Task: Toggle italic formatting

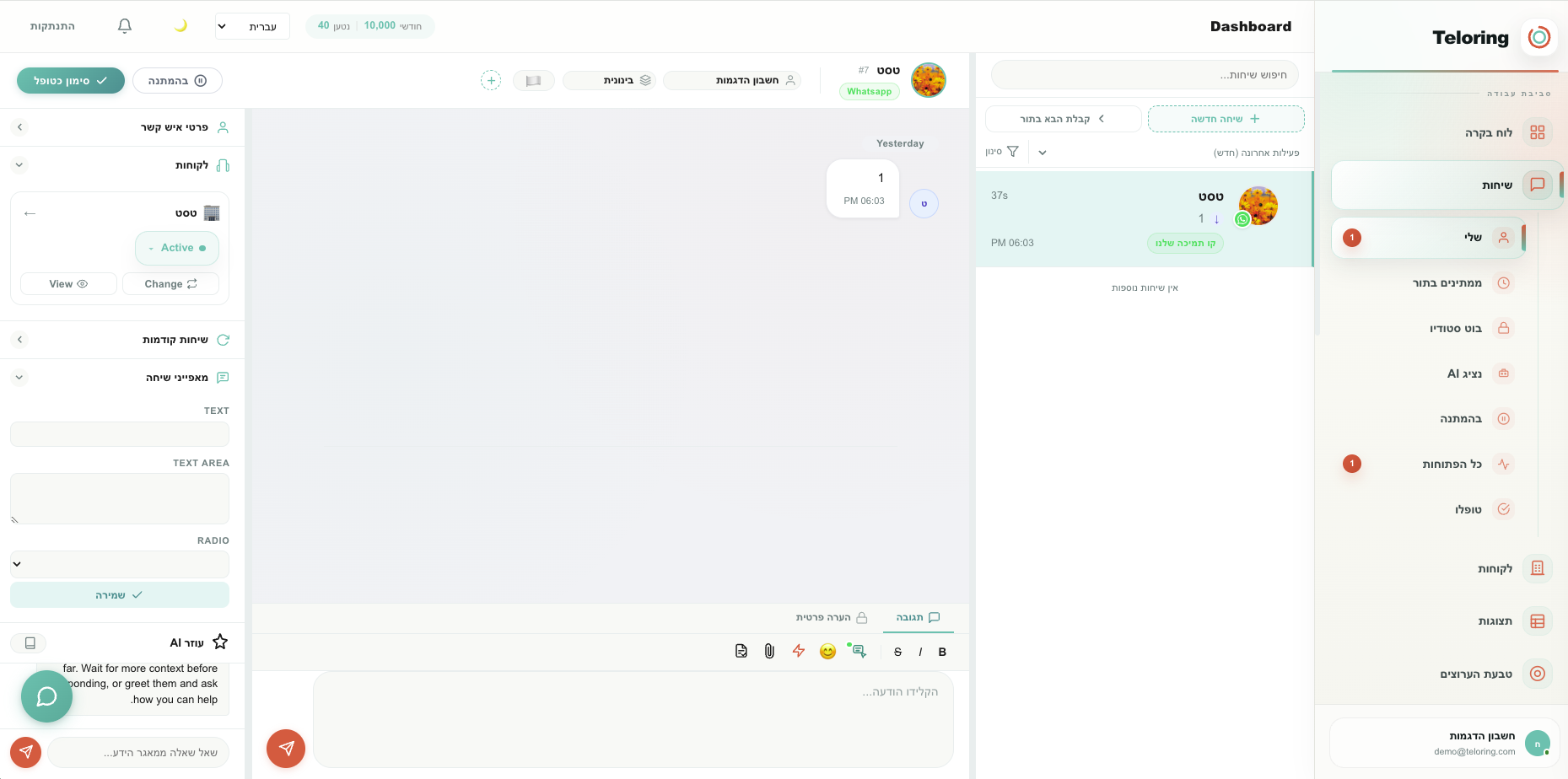Action: click(x=920, y=652)
